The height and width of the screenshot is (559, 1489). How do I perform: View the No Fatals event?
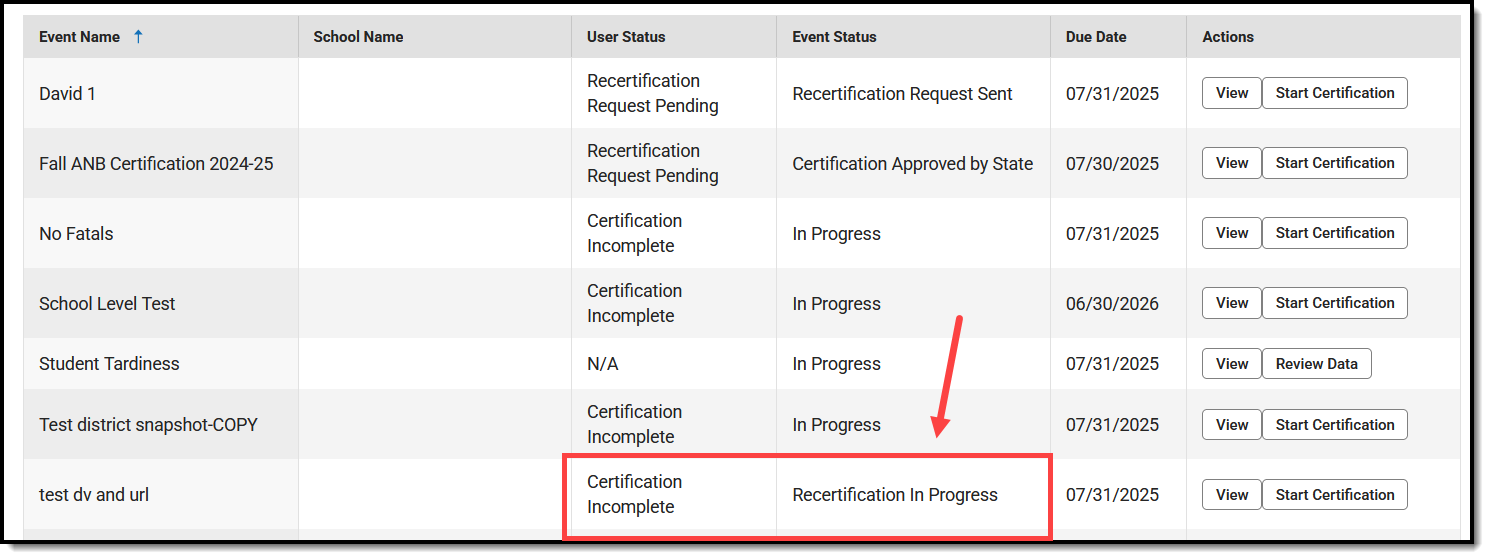pyautogui.click(x=1232, y=233)
